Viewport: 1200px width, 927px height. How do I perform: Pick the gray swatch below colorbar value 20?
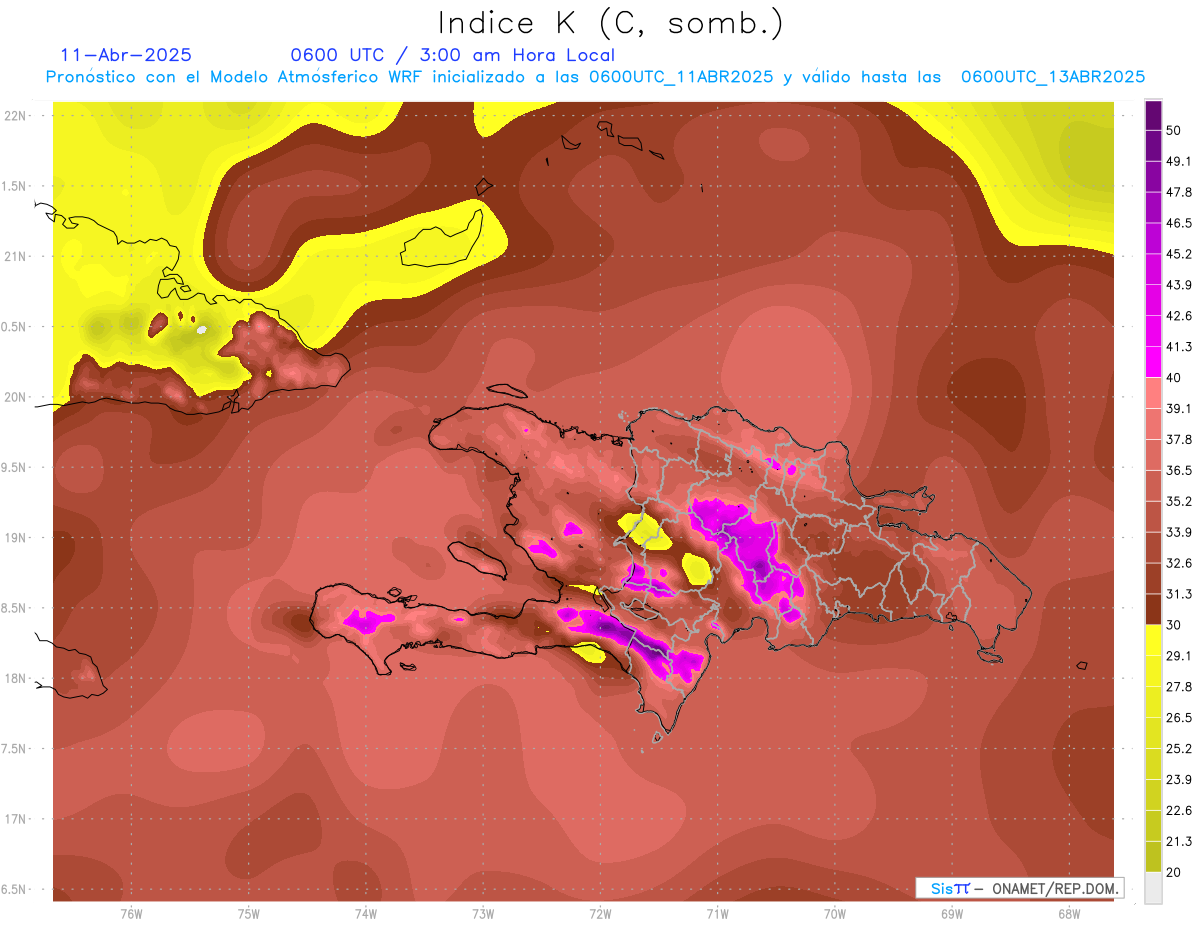pos(1154,887)
